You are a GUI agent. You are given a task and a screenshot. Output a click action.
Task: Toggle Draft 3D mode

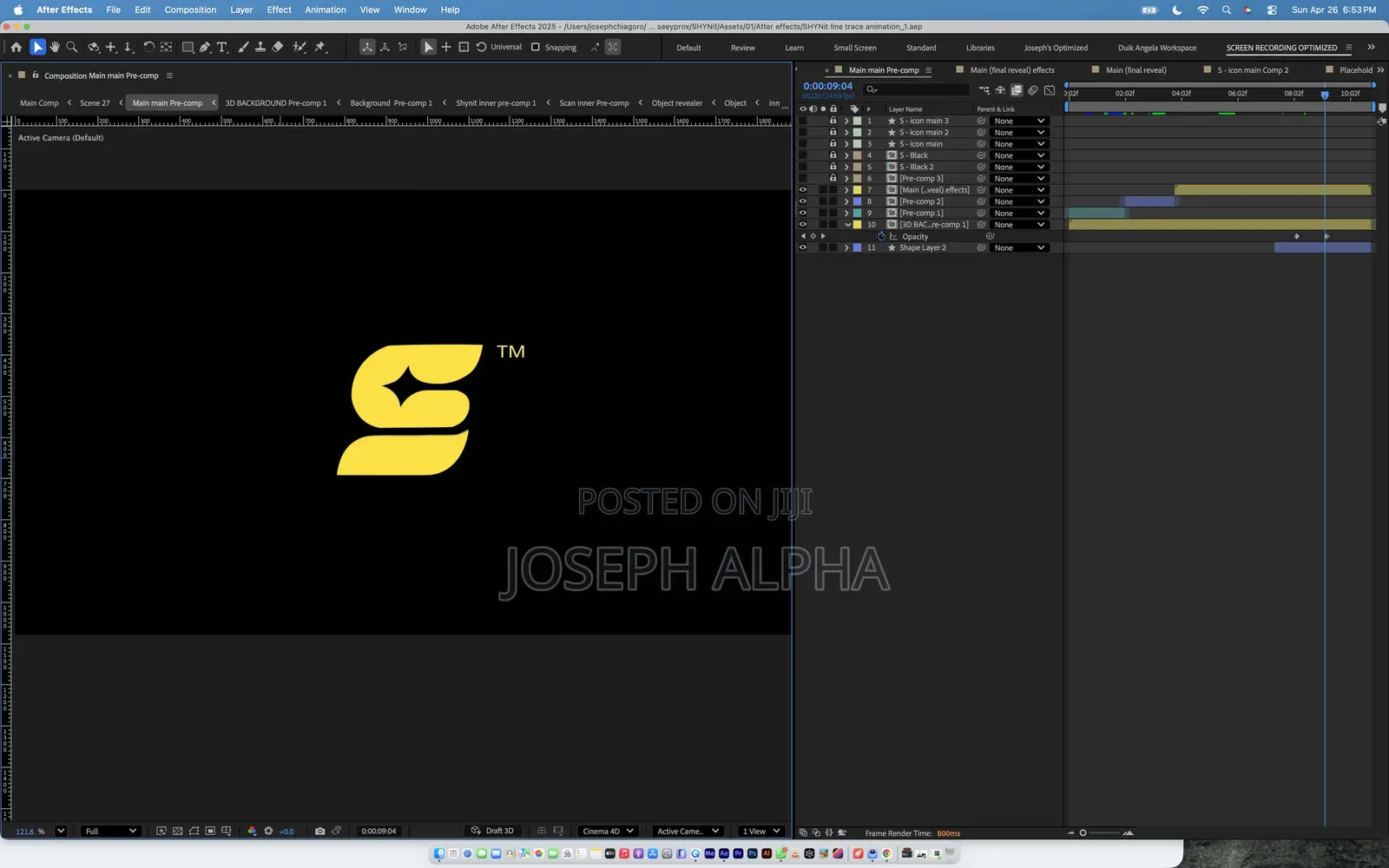point(491,831)
